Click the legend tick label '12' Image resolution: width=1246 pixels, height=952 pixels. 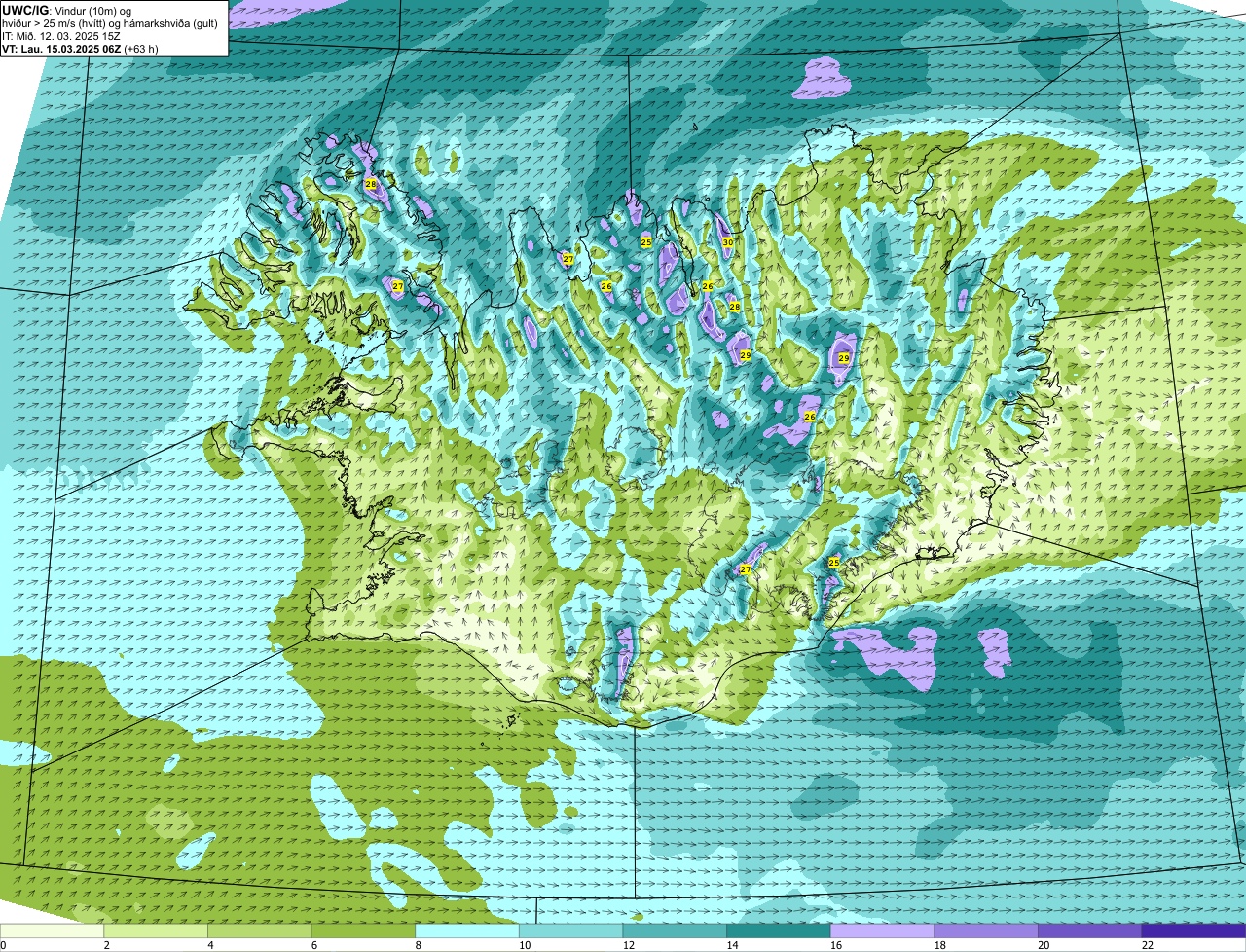pyautogui.click(x=629, y=945)
